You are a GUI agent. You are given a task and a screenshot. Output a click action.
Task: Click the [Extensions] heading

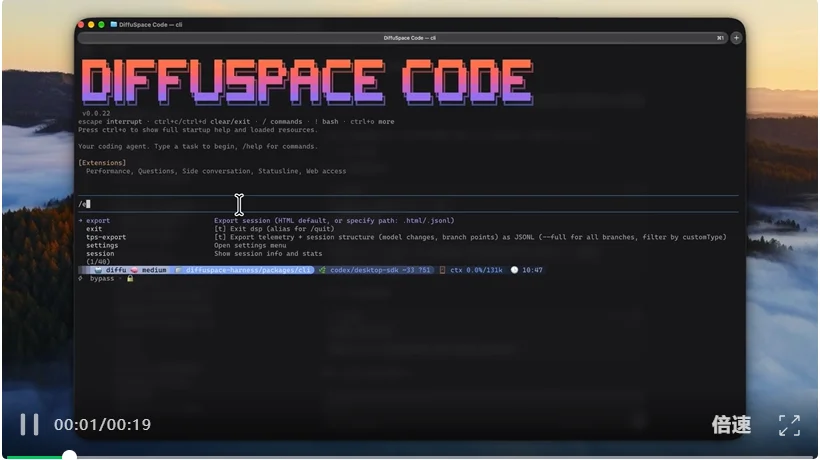(x=102, y=163)
